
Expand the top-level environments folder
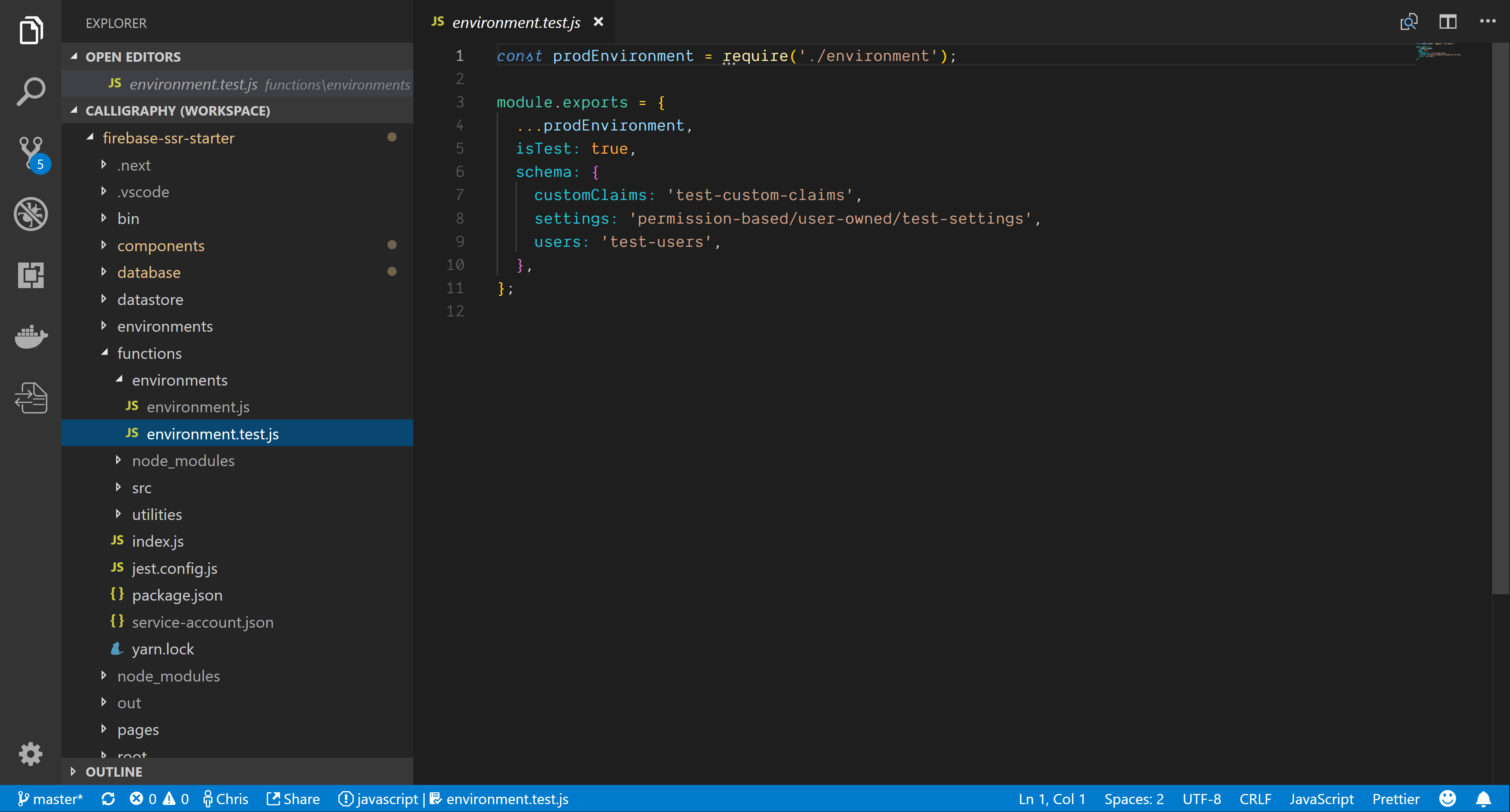coord(237,326)
